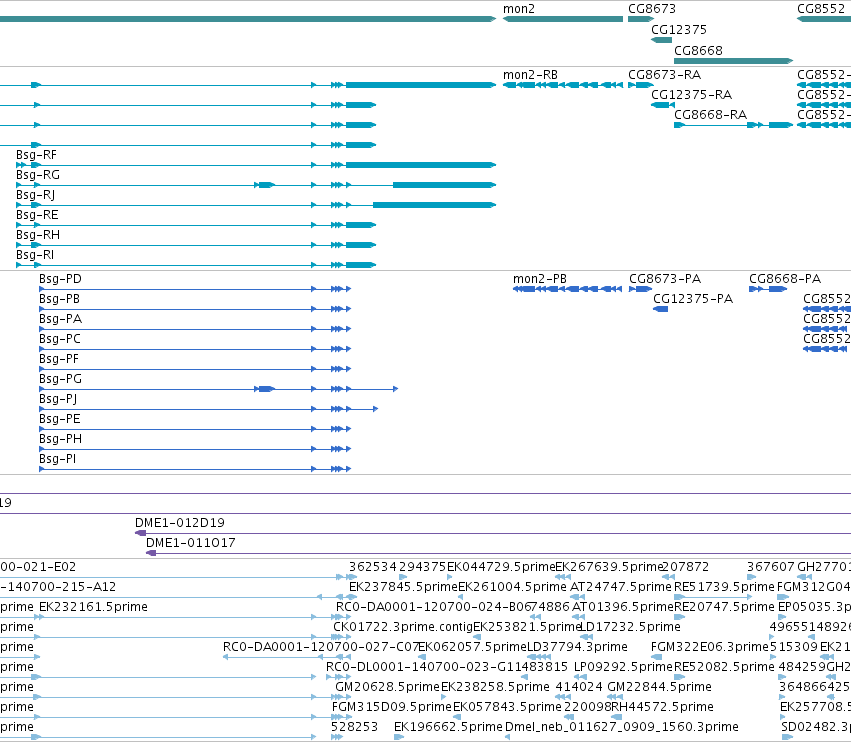Click the Bsg-PC protein label
Viewport: 851px width, 742px height.
60,339
